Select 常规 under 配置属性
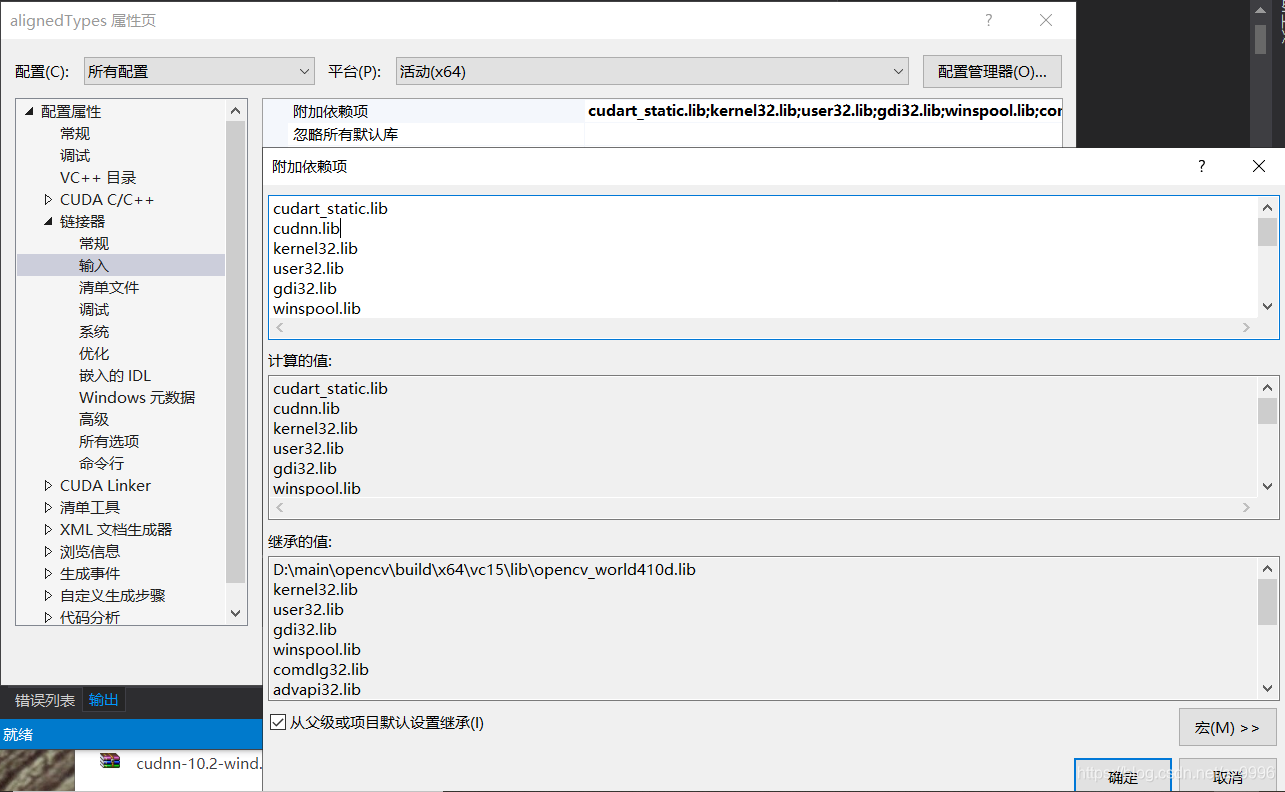 pos(75,133)
